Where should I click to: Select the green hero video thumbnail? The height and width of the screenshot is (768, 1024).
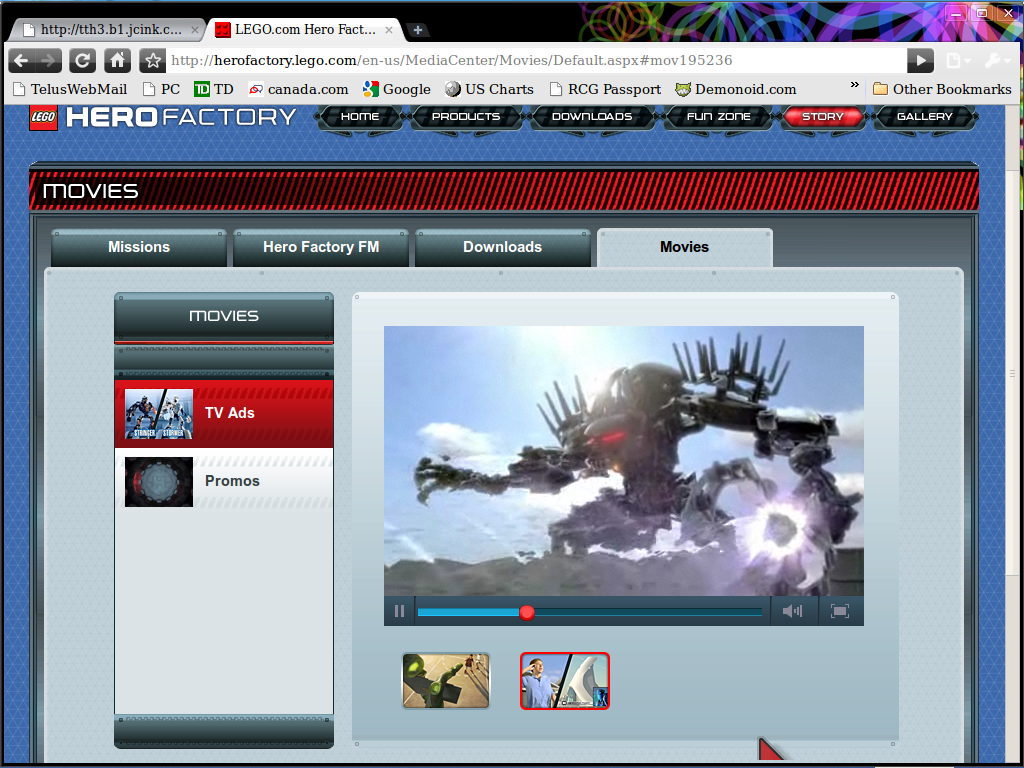pos(445,681)
